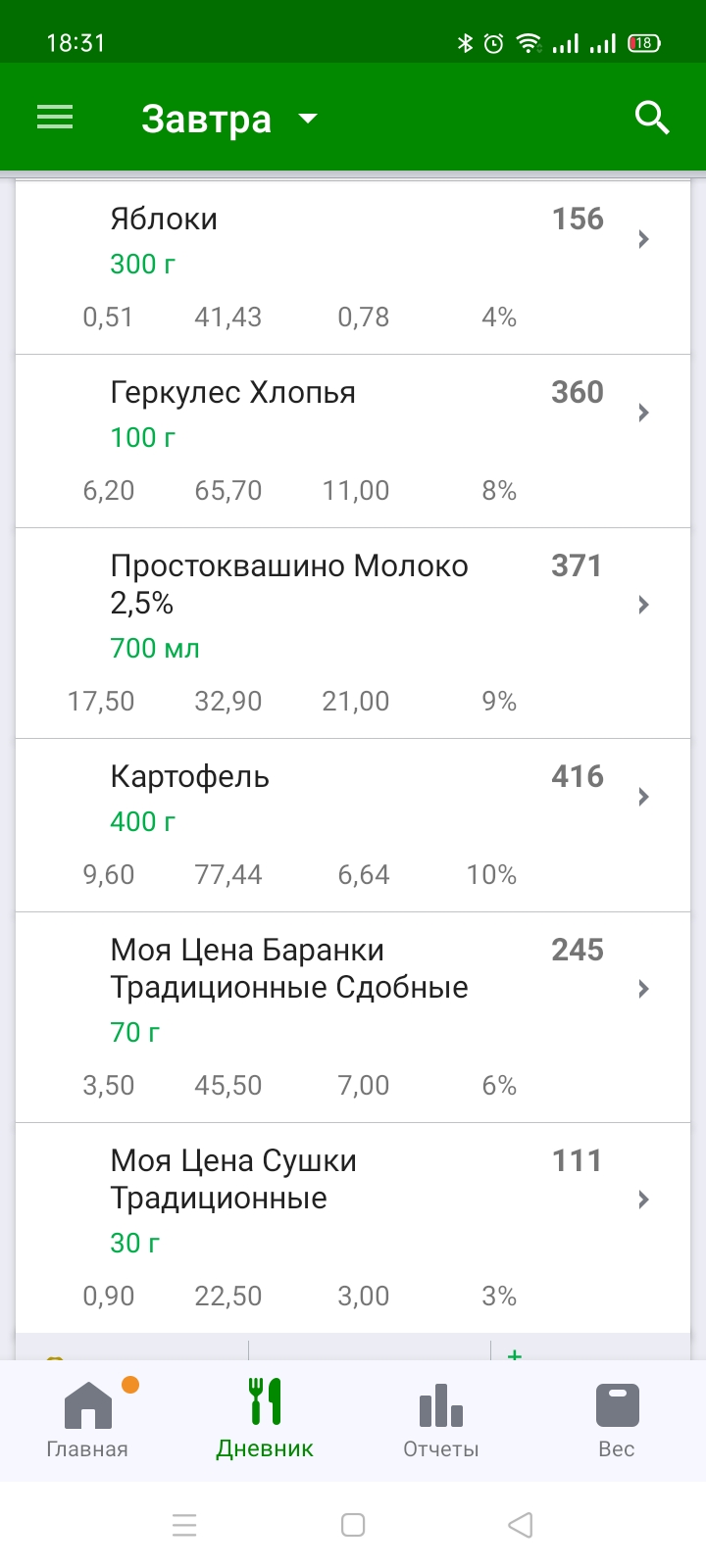The height and width of the screenshot is (1568, 706).
Task: Open details arrow for Картофель
Action: pos(643,797)
